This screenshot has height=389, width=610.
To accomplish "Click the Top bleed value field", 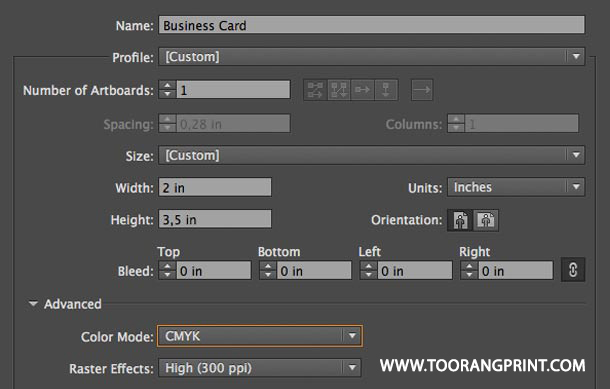I will pos(214,271).
